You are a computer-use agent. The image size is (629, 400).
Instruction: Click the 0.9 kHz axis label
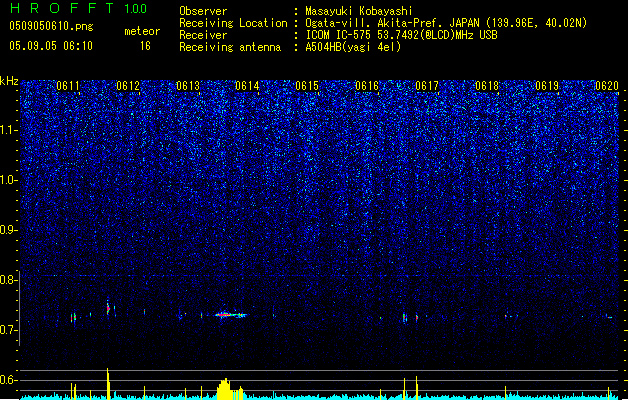[x=8, y=230]
